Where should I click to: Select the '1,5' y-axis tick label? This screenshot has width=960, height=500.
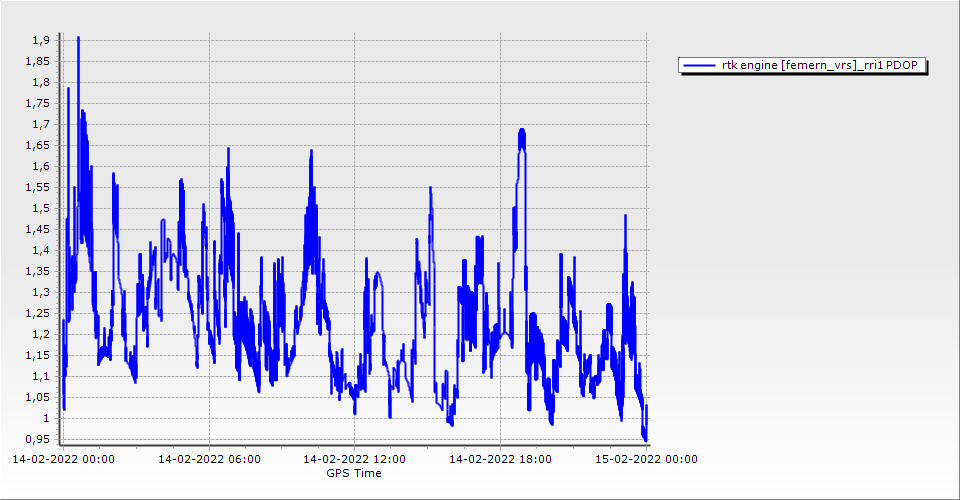(x=40, y=208)
